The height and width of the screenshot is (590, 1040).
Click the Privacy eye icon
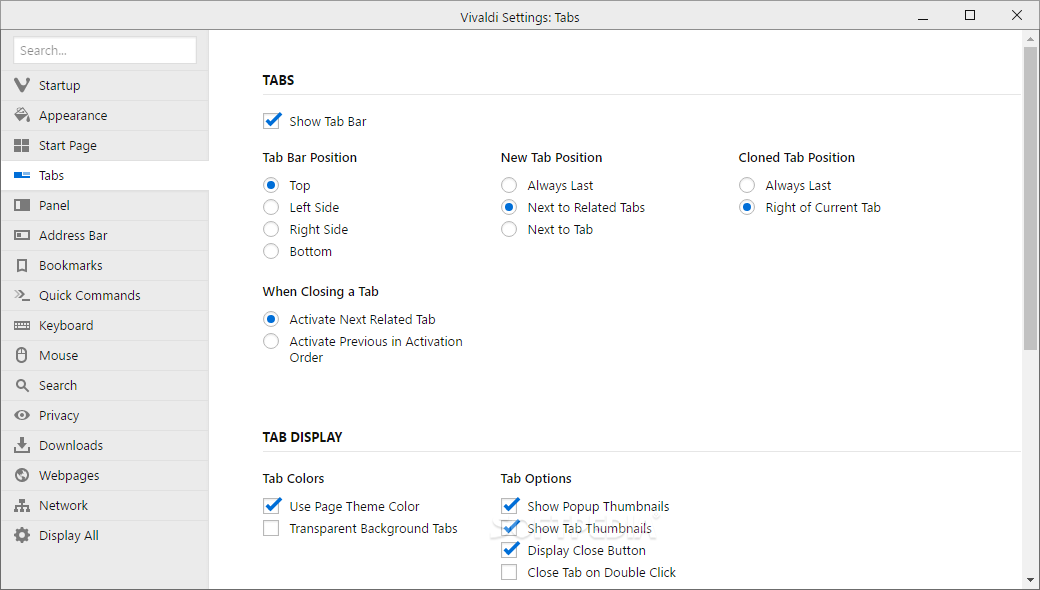pyautogui.click(x=22, y=415)
